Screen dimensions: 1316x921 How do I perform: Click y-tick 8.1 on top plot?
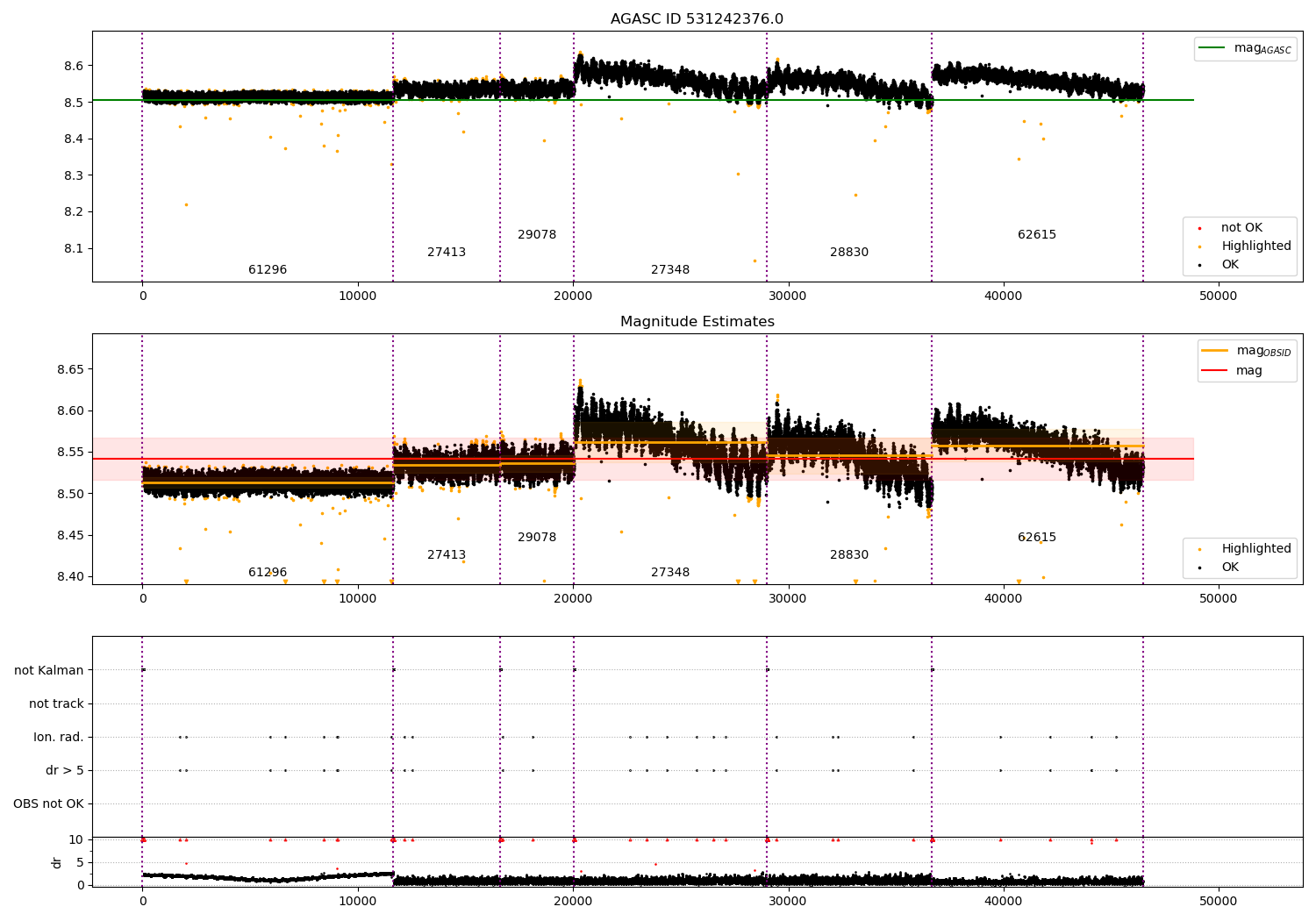pos(74,249)
